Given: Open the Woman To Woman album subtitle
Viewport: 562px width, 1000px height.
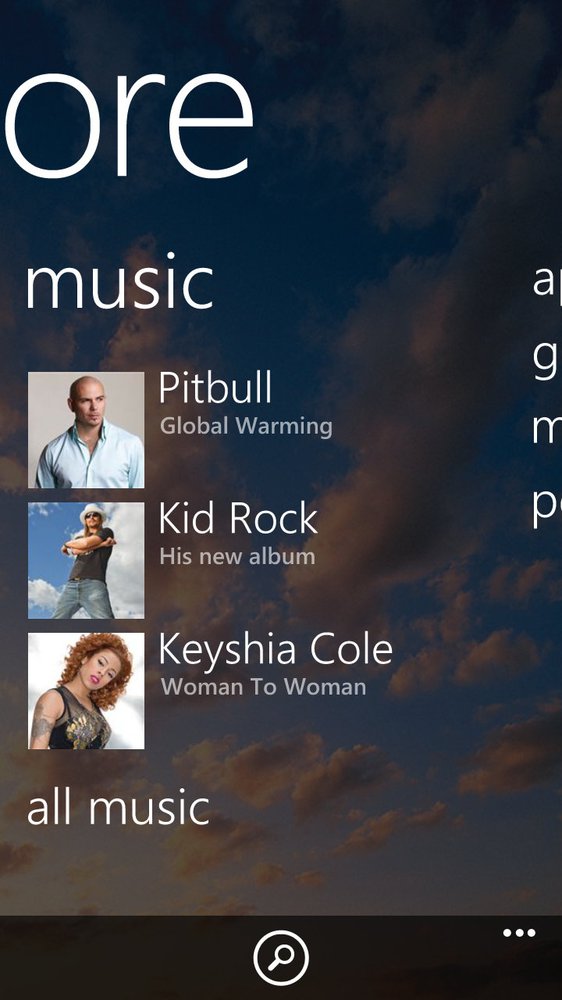Looking at the screenshot, I should (263, 687).
